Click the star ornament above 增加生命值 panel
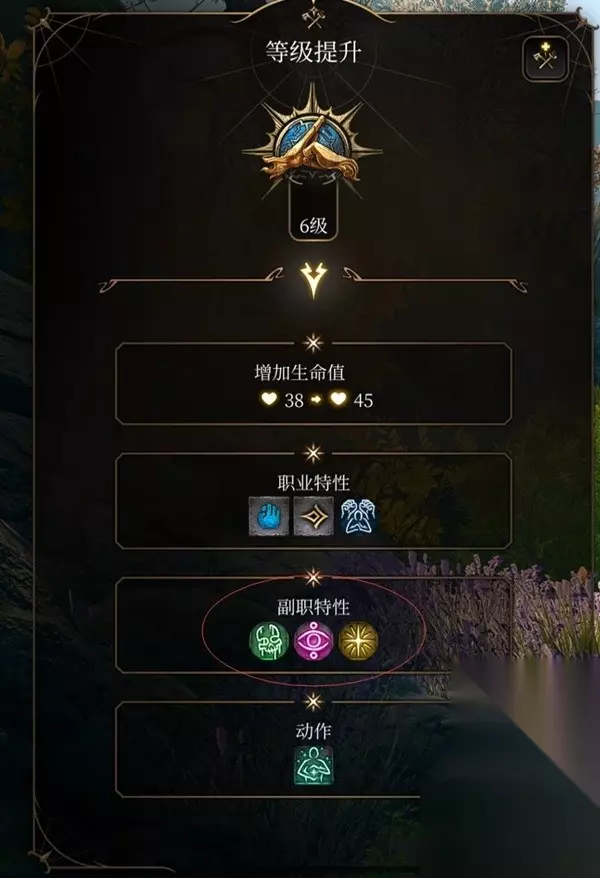Viewport: 600px width, 878px height. (313, 343)
